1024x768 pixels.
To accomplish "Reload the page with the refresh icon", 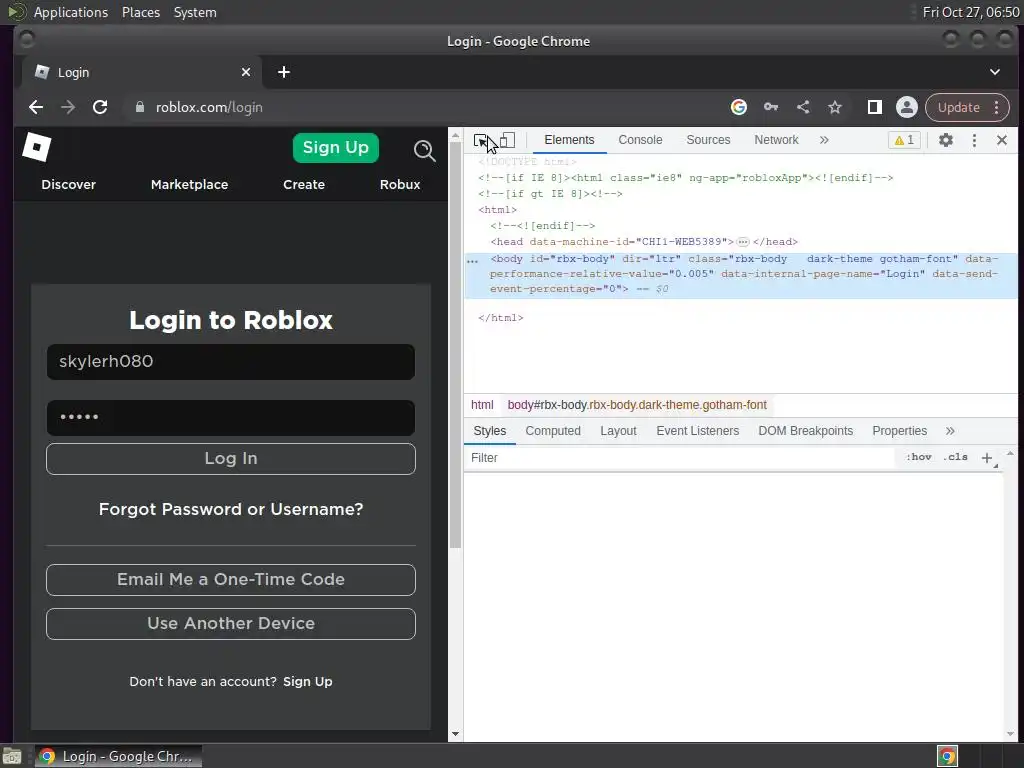I will pos(100,107).
